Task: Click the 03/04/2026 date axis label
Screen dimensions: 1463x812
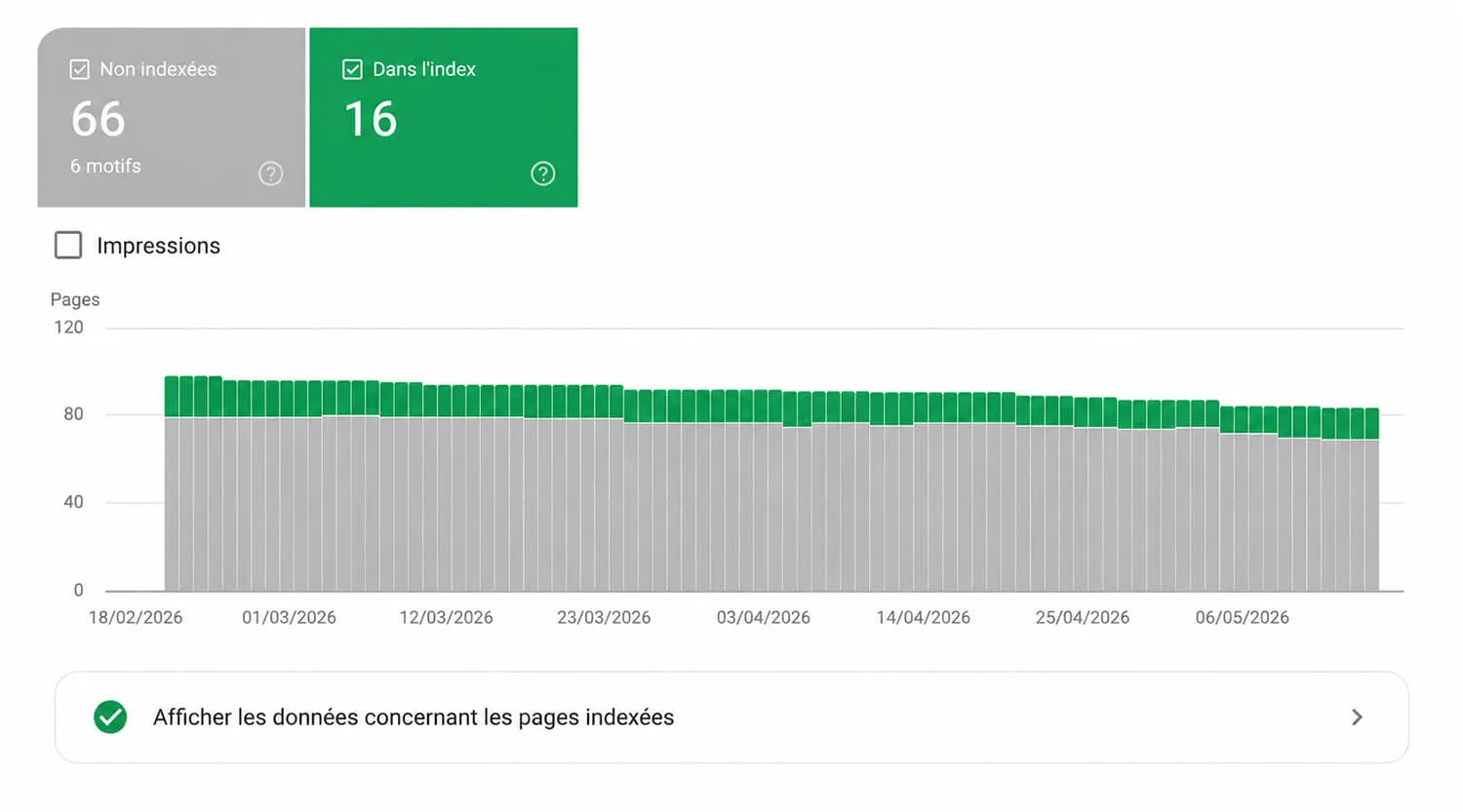Action: tap(764, 617)
